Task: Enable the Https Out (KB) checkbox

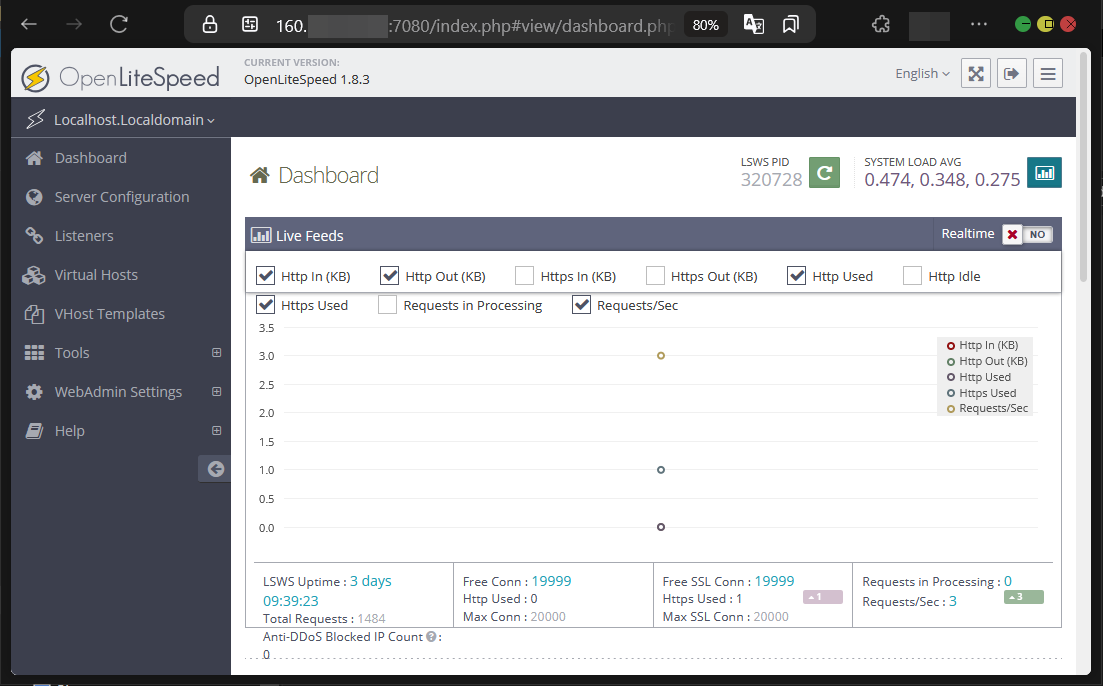Action: 655,276
